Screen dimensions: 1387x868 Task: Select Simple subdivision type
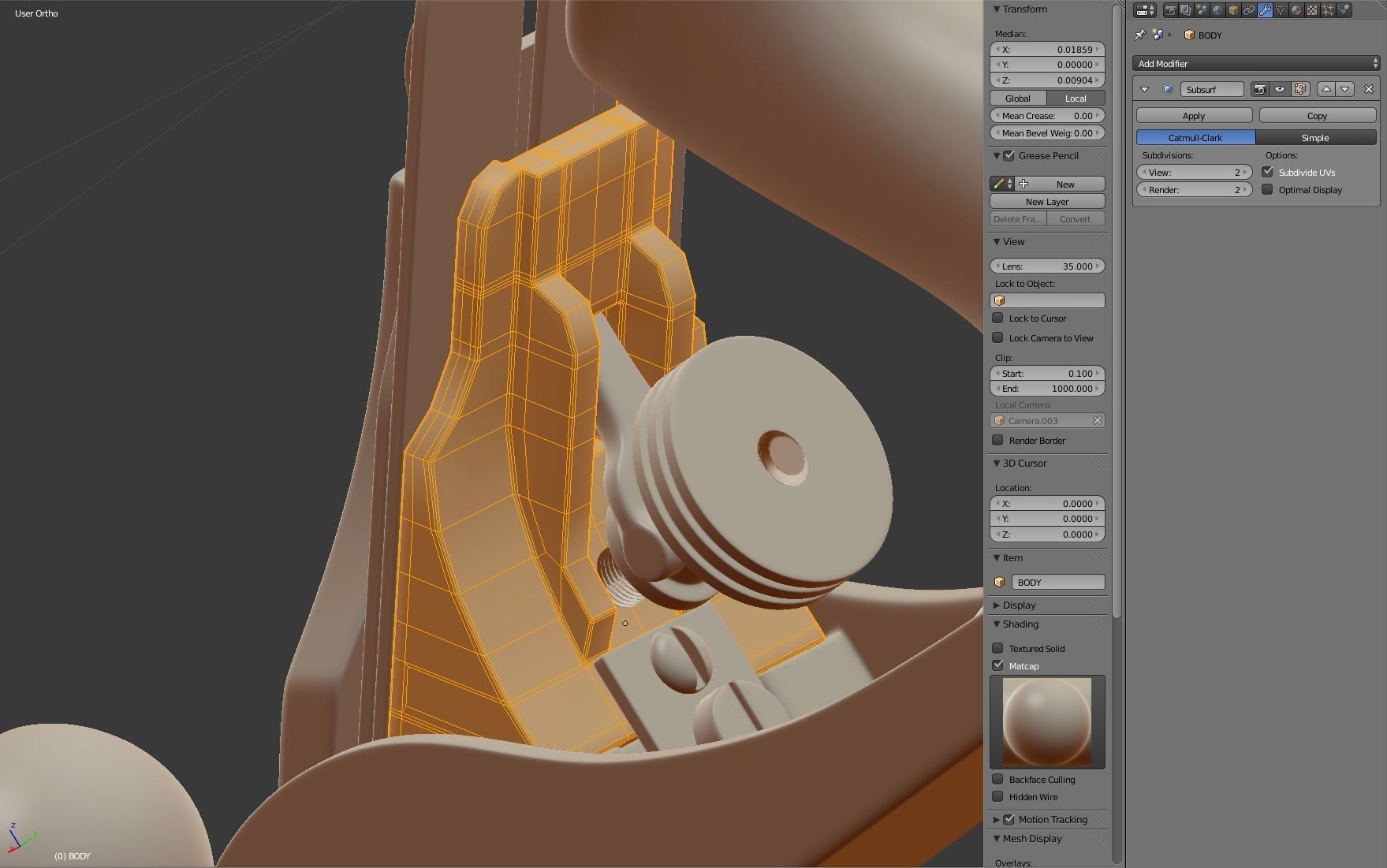point(1315,137)
